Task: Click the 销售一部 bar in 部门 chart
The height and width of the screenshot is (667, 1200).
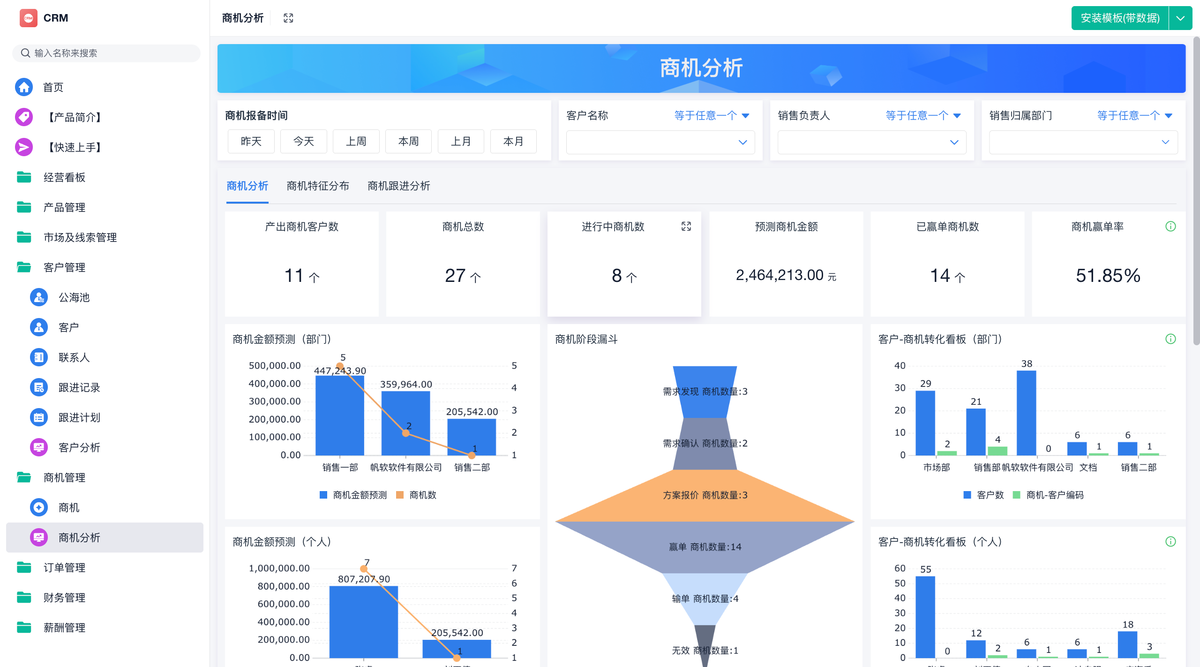Action: point(340,416)
